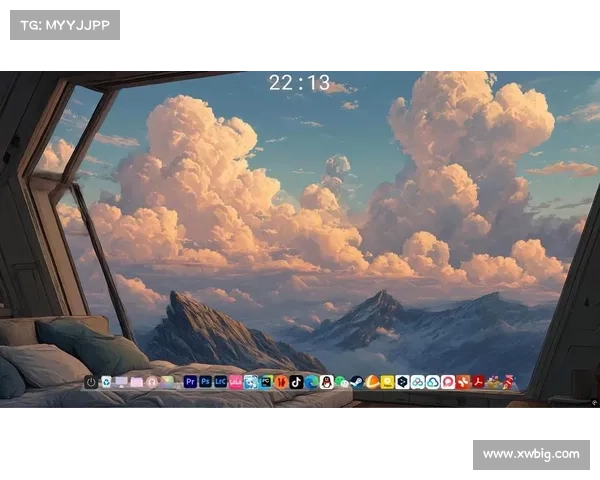Launch Lightroom Classic from the dock
Screen dimensions: 600x480
(220, 381)
